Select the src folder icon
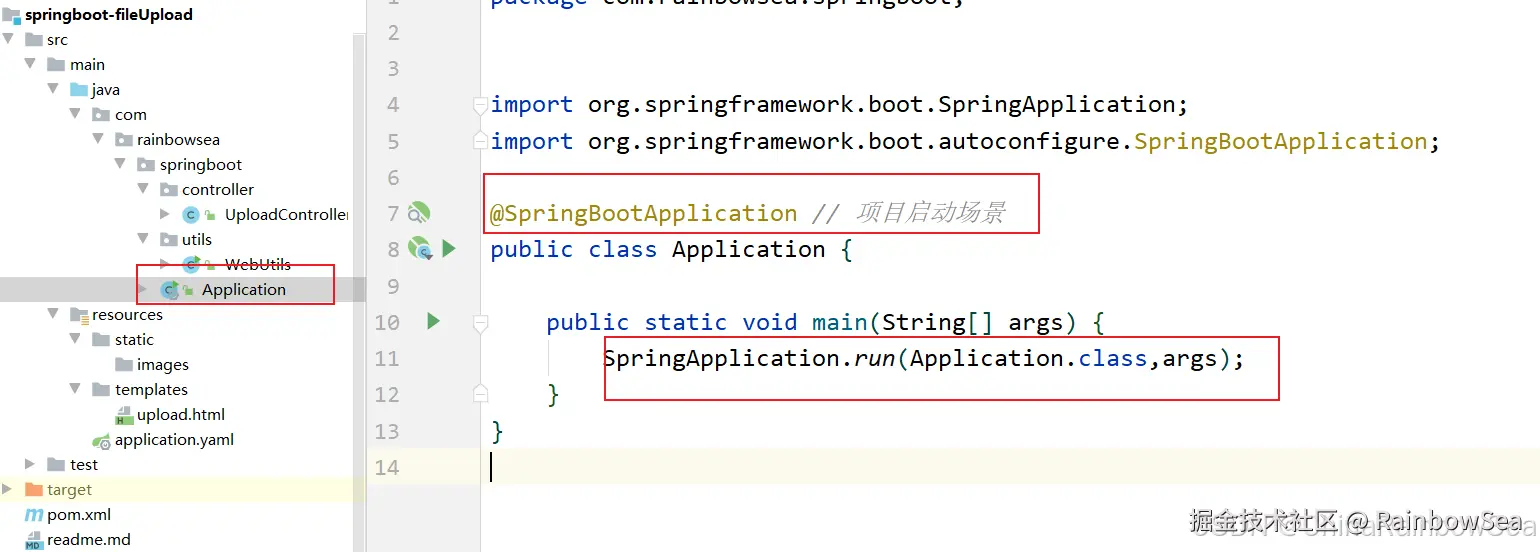 pos(33,40)
